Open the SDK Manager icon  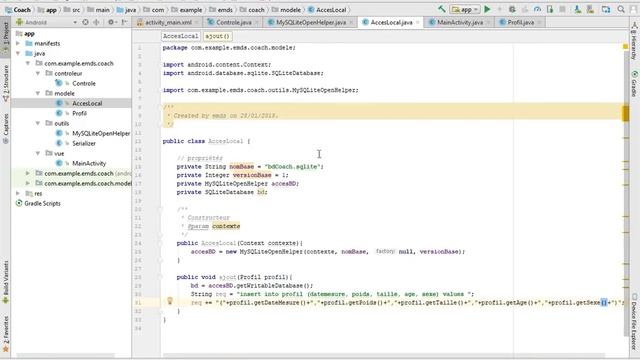[x=590, y=9]
